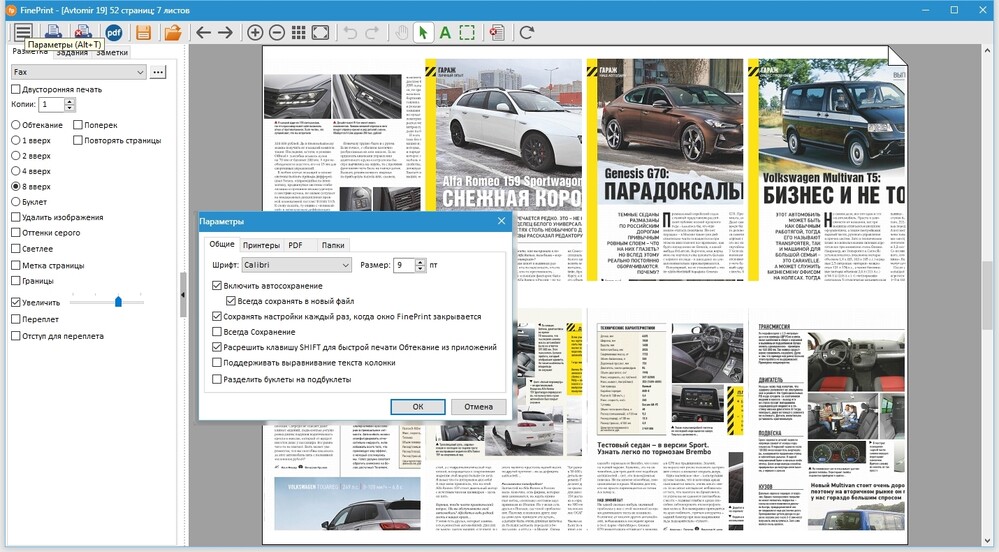Click the orange floppy disk save icon
This screenshot has width=999, height=552.
[144, 32]
